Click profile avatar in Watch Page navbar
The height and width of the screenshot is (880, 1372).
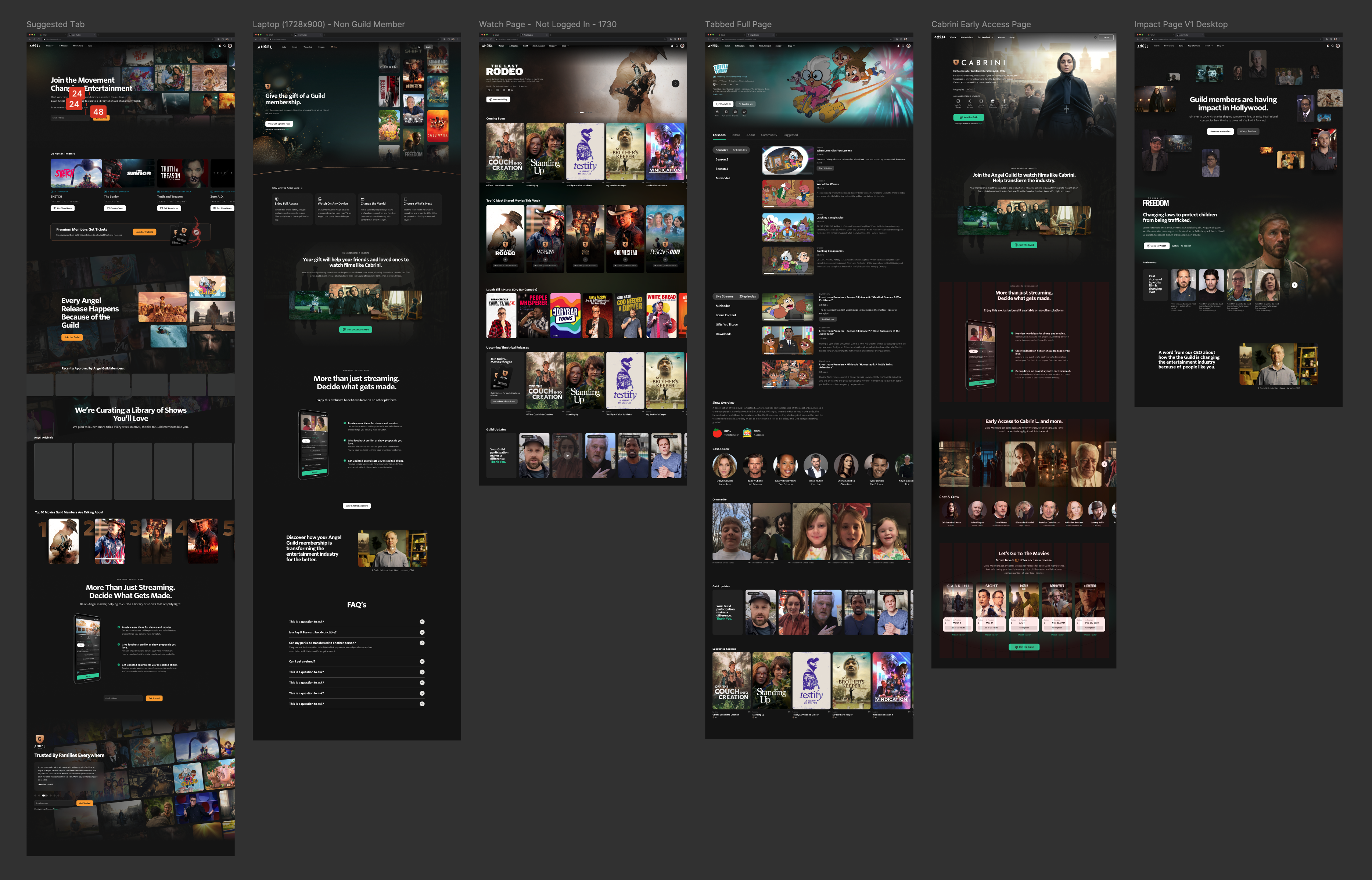click(682, 46)
